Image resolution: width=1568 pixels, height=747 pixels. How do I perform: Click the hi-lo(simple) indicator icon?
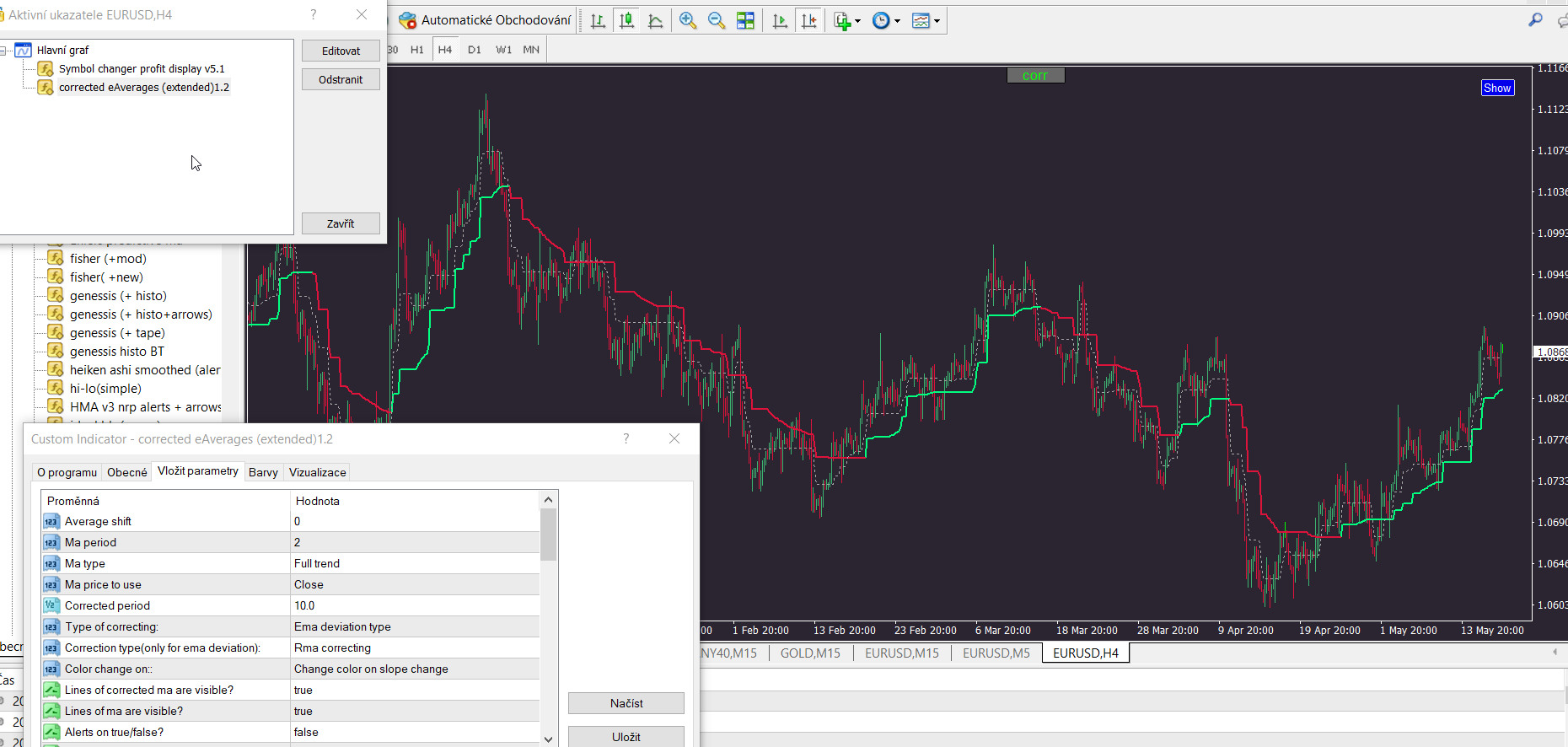(56, 388)
